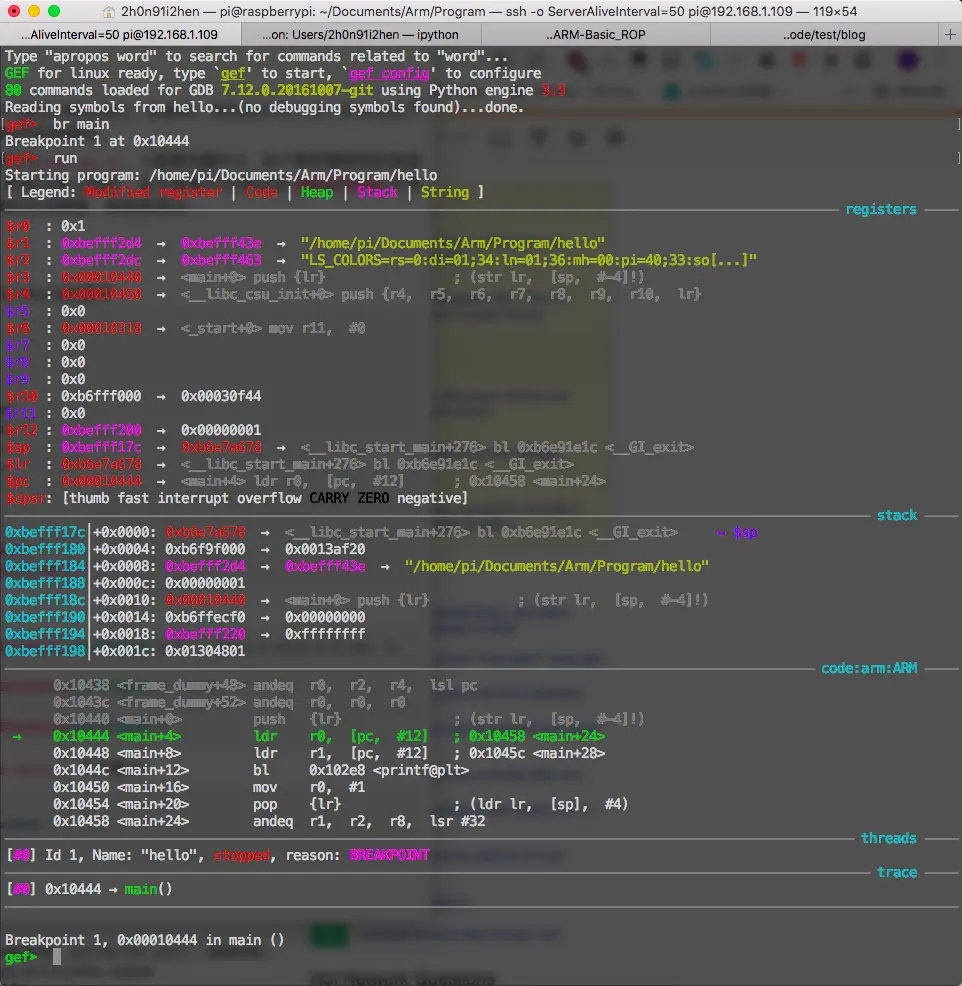Click stack value 0x0013af20
Viewport: 962px width, 986px height.
(325, 549)
